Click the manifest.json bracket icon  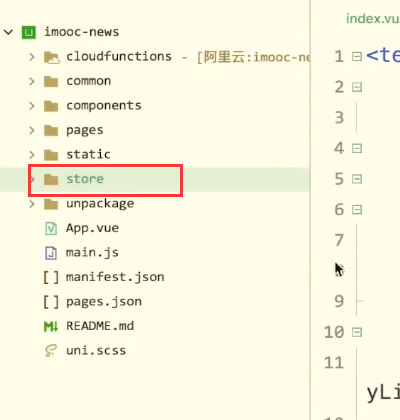tap(51, 277)
